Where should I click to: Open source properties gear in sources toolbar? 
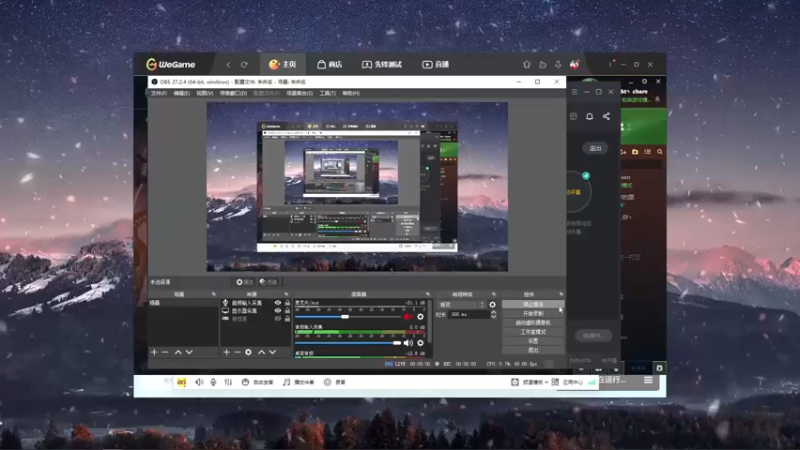tap(248, 352)
